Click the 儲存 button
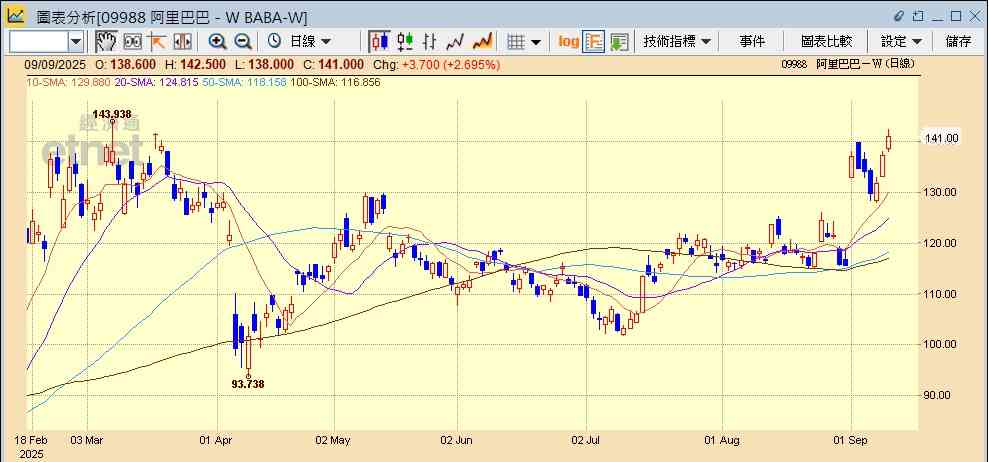Screen dimensions: 989x462 point(958,42)
